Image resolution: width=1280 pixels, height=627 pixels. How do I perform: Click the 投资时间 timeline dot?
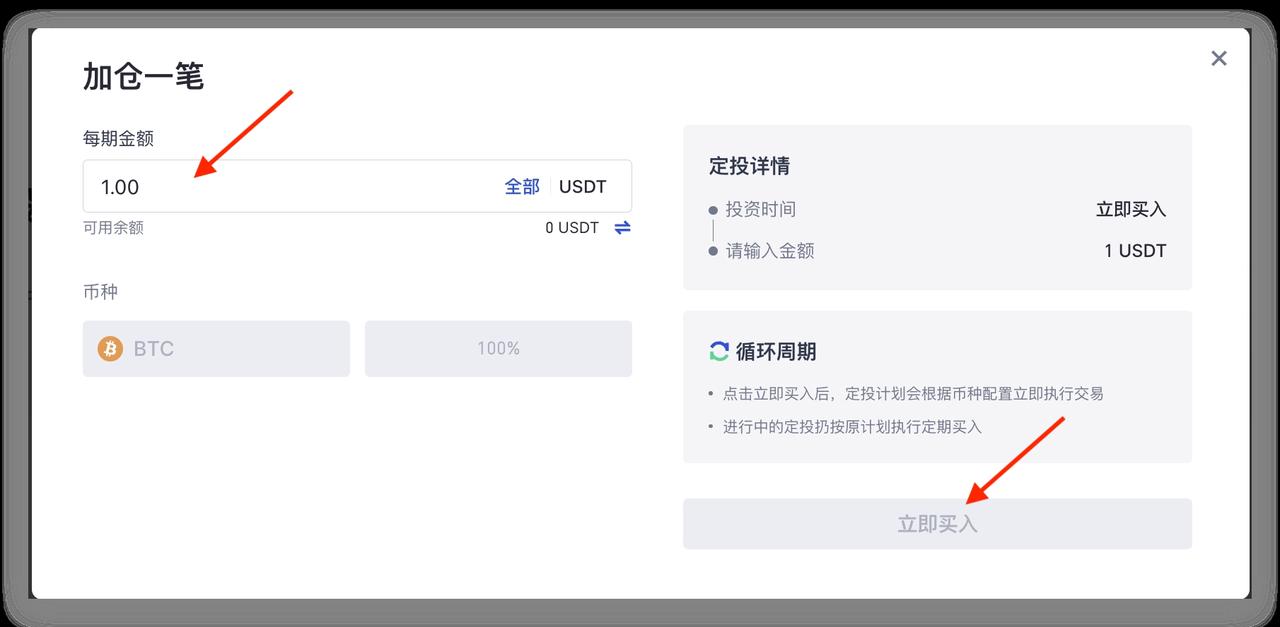point(713,211)
